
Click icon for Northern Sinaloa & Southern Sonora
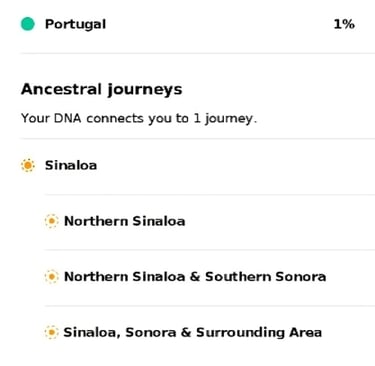tap(51, 276)
